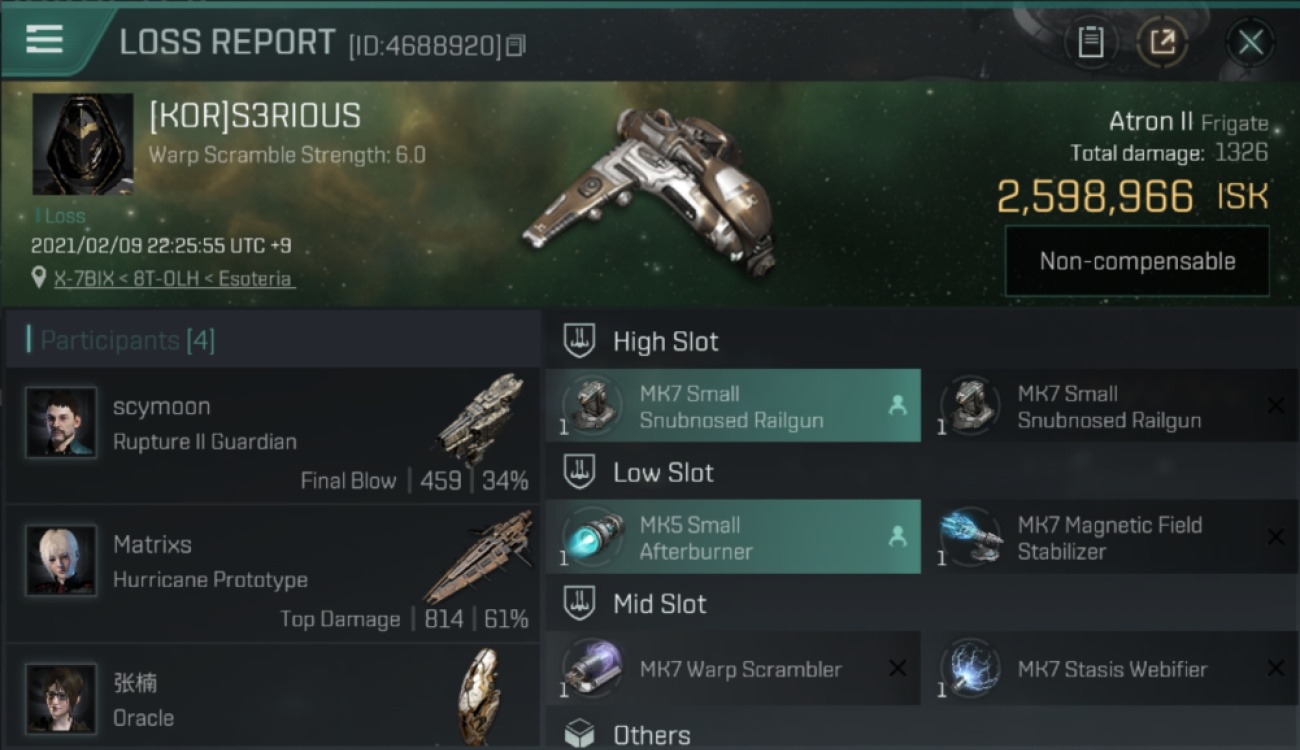
Task: Click MK7 Stasis Webifier icon
Action: click(972, 668)
